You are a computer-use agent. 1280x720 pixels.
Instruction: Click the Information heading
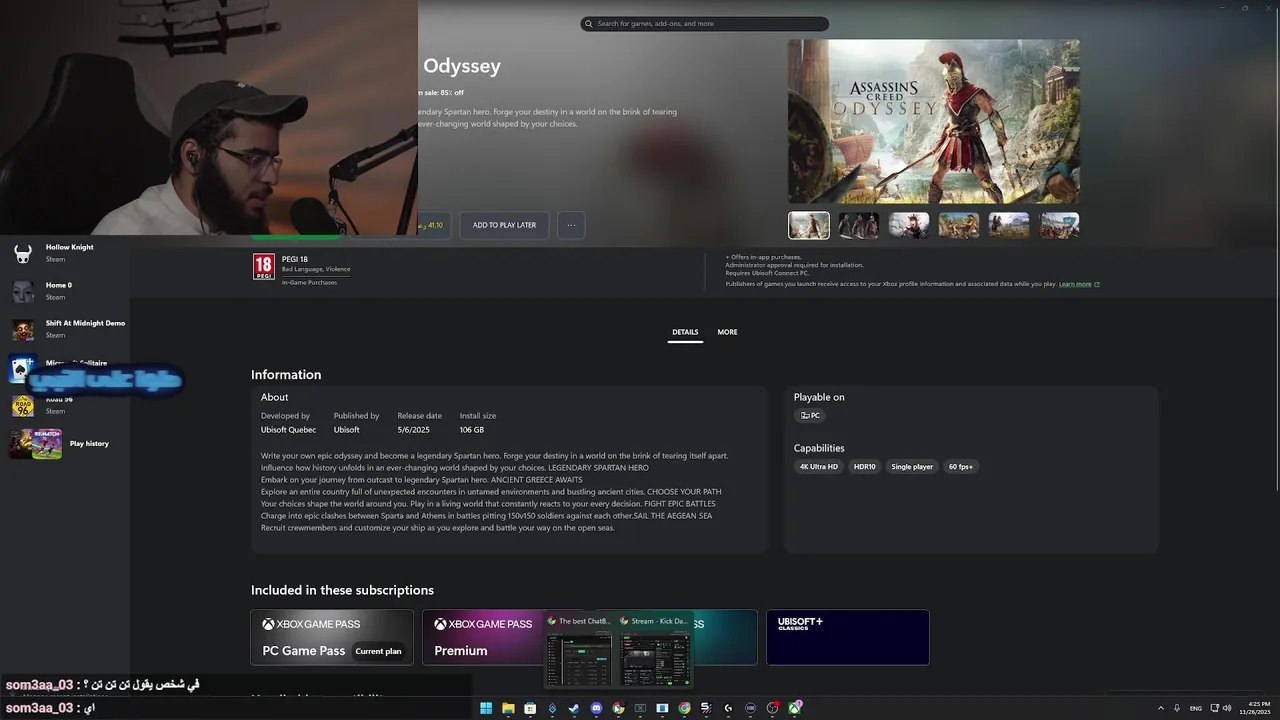coord(286,375)
